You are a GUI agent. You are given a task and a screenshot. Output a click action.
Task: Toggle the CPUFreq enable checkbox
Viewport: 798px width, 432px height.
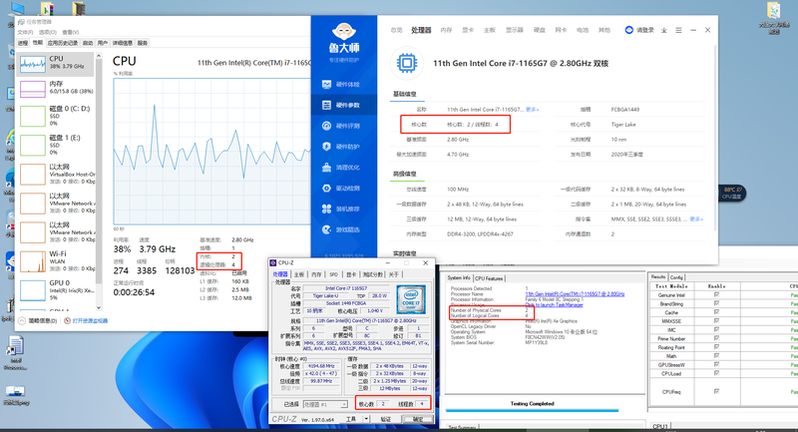point(716,391)
